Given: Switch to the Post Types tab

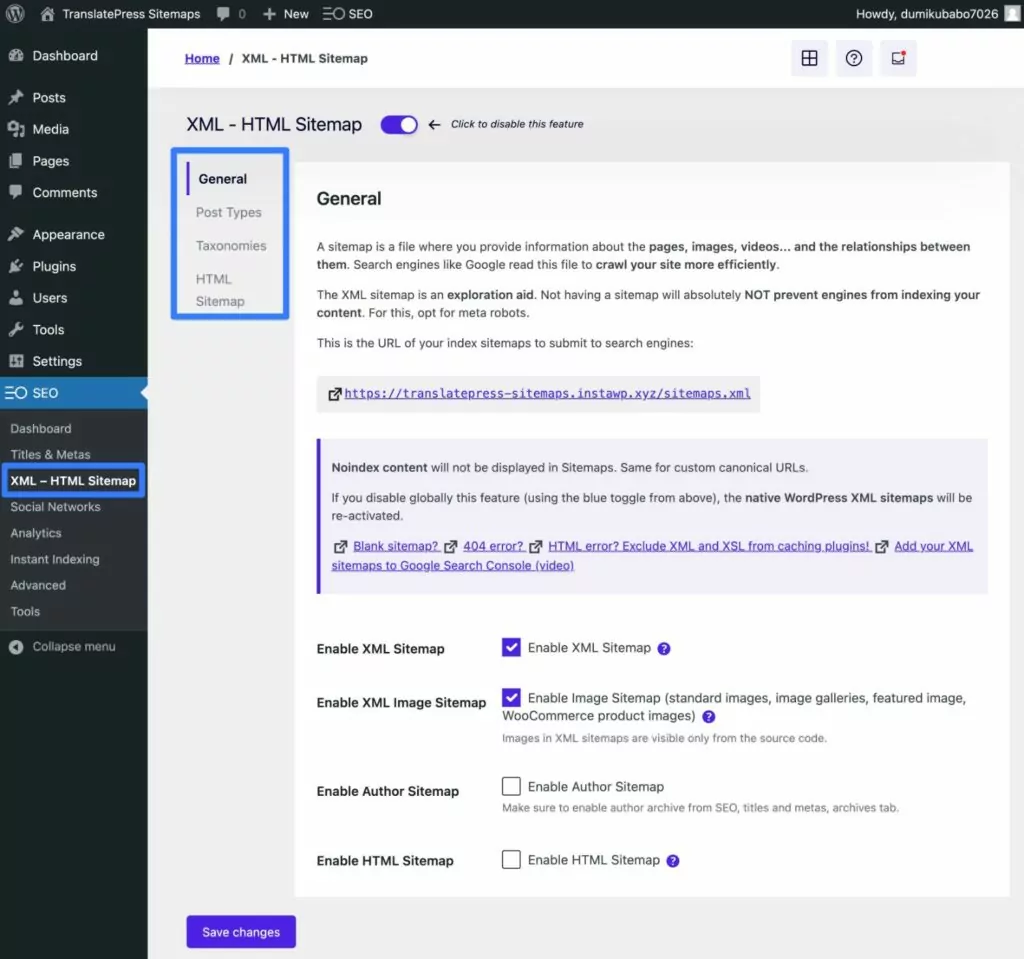Looking at the screenshot, I should (x=229, y=212).
